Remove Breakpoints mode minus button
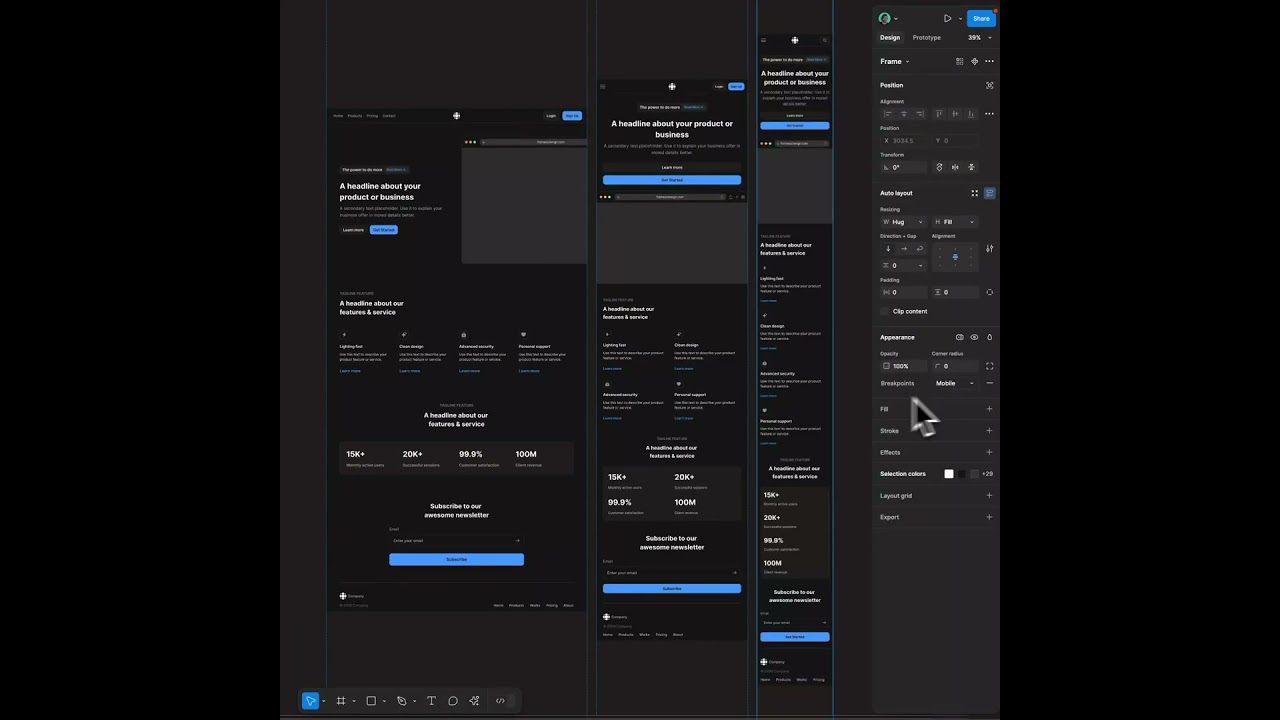The width and height of the screenshot is (1280, 720). [x=989, y=383]
